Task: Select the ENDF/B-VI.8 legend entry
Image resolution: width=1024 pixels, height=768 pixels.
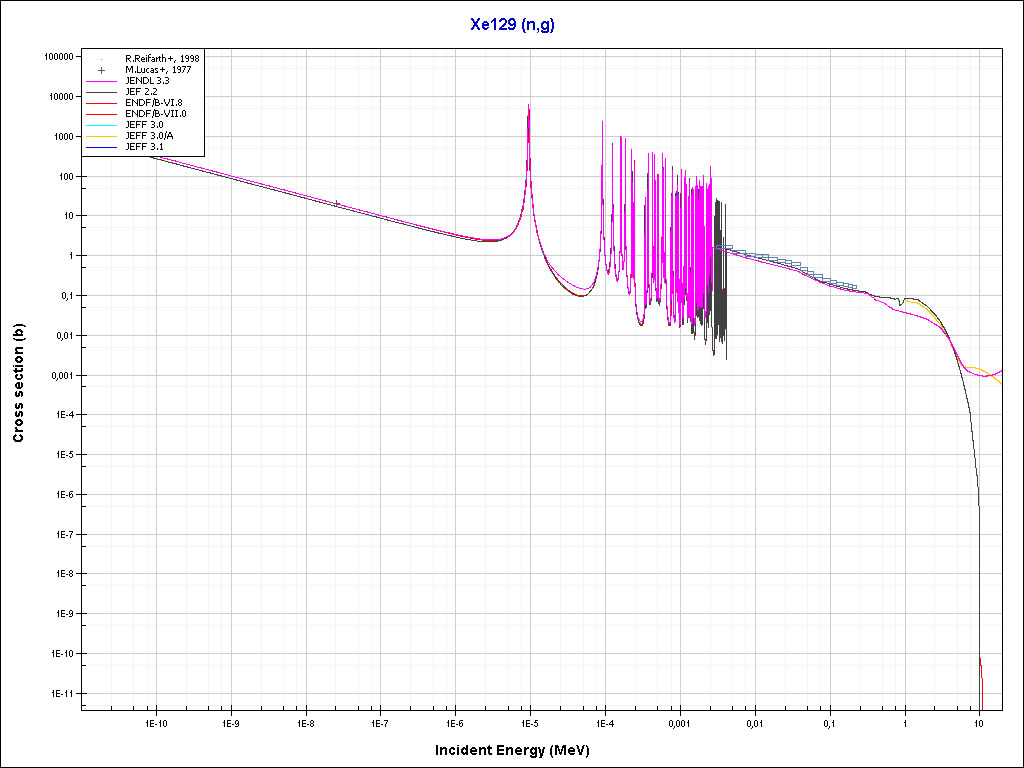Action: click(x=153, y=103)
